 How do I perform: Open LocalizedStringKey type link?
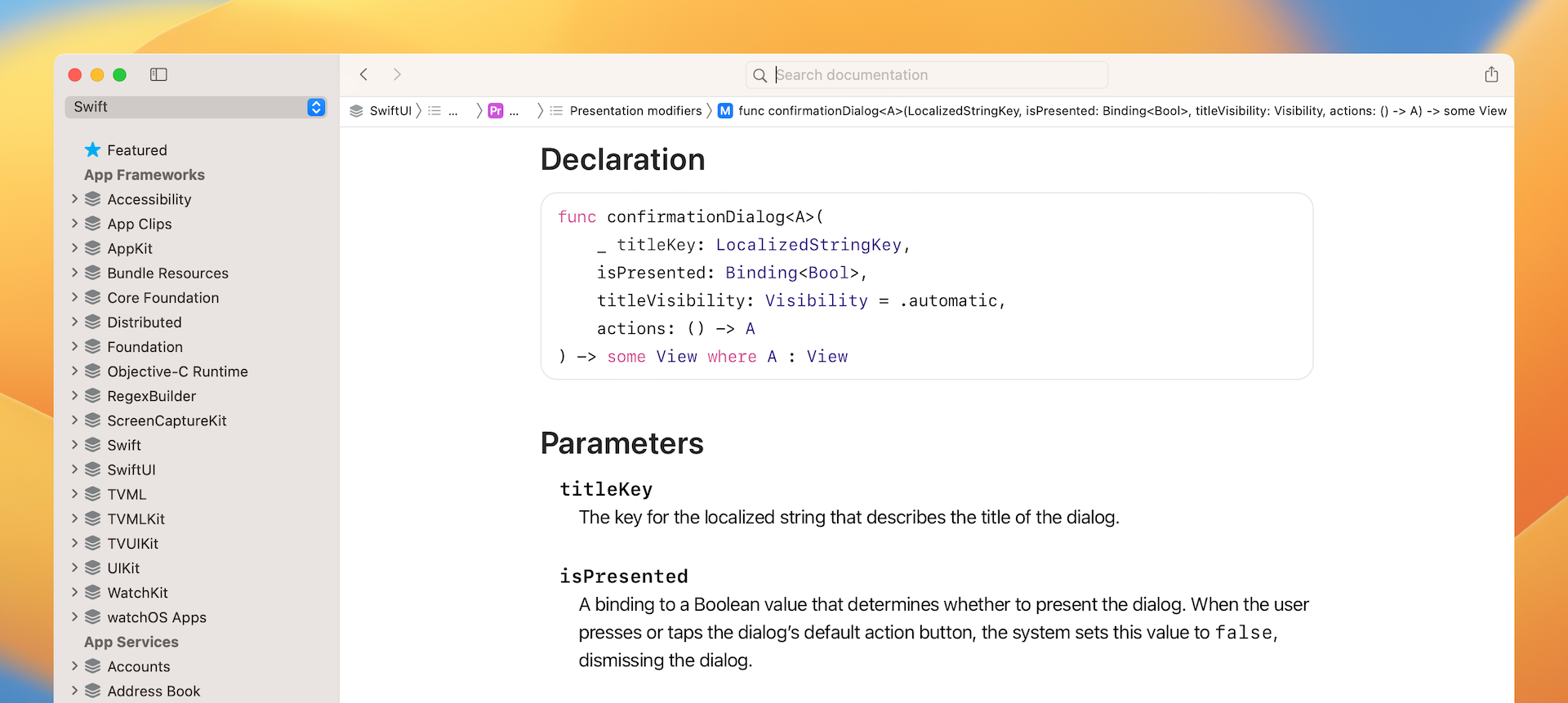coord(808,245)
